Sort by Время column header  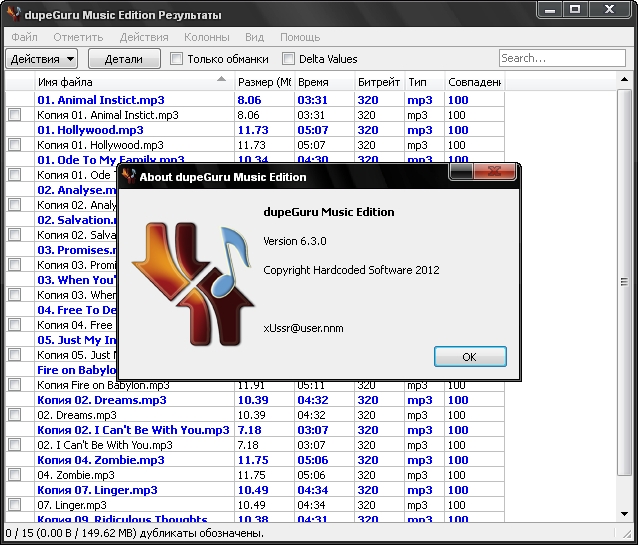pyautogui.click(x=325, y=82)
